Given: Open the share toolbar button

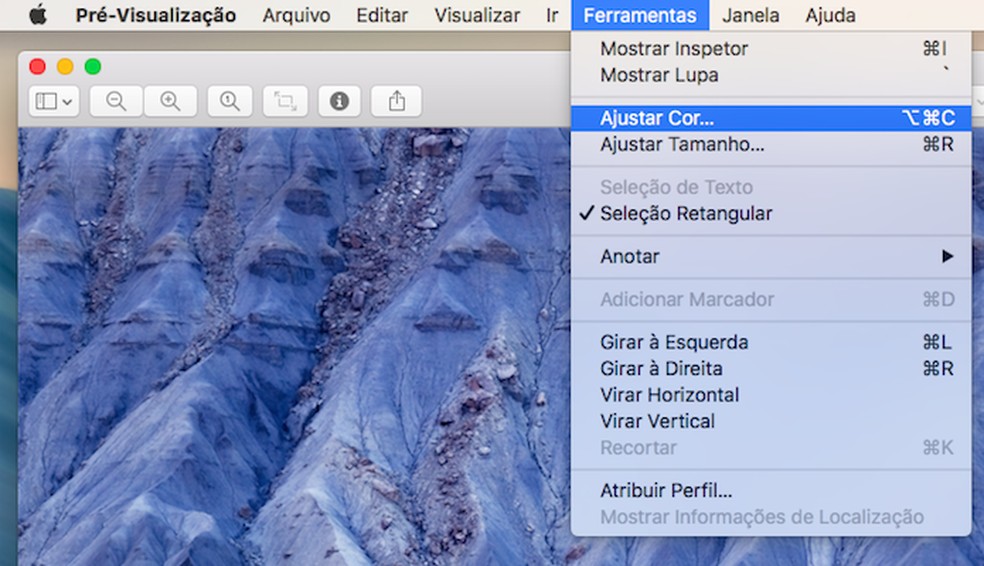Looking at the screenshot, I should point(397,101).
